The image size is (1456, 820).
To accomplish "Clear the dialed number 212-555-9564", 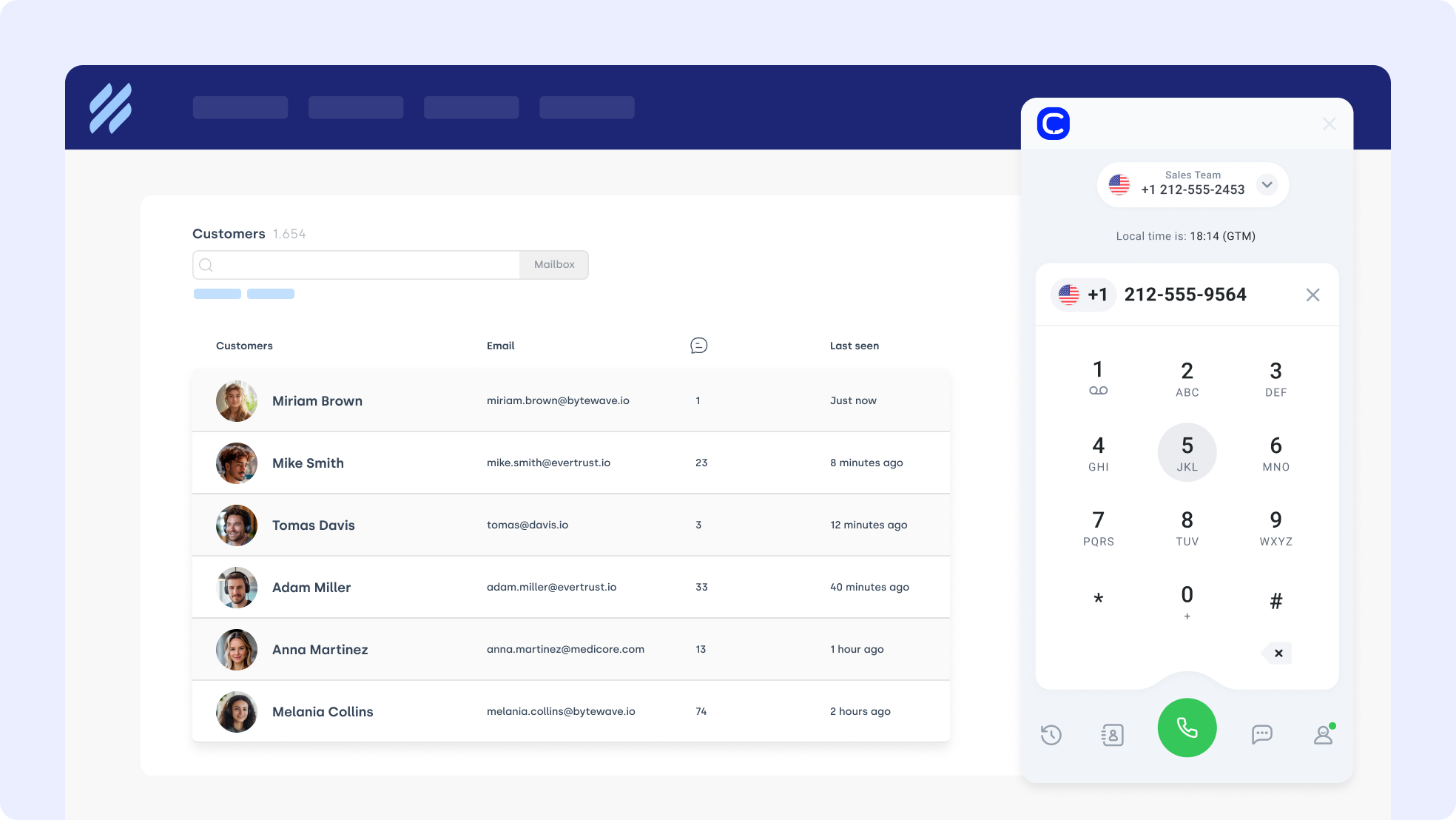I will [x=1312, y=295].
